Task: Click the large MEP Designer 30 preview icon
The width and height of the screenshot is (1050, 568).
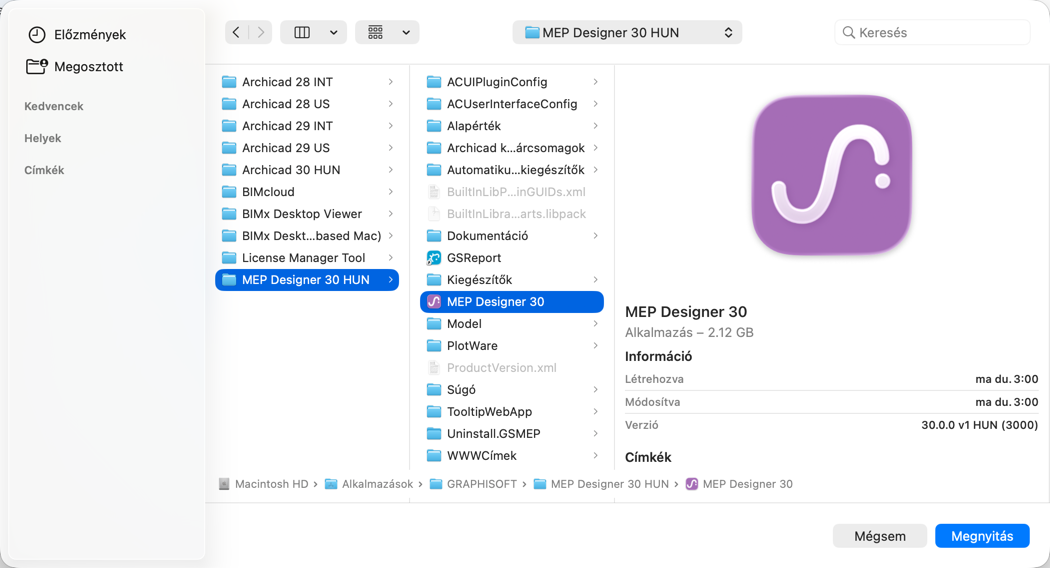Action: (832, 175)
